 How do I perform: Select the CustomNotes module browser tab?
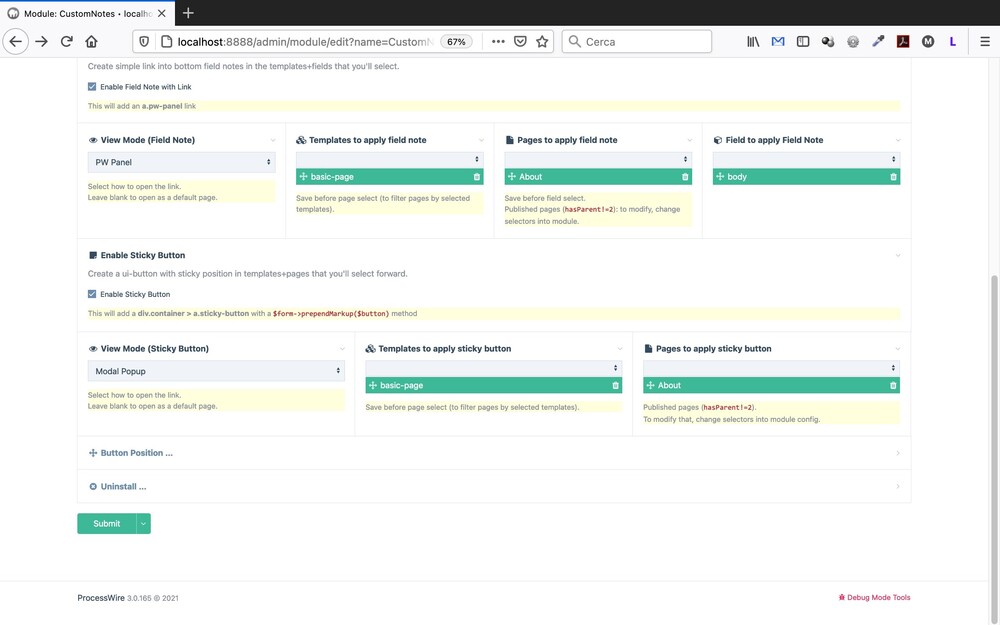tap(87, 13)
